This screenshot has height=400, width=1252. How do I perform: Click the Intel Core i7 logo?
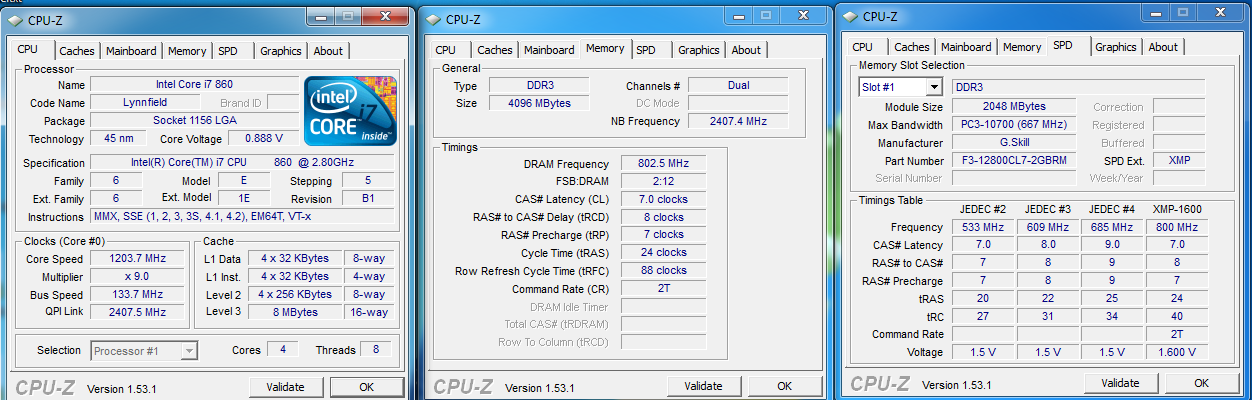point(350,112)
